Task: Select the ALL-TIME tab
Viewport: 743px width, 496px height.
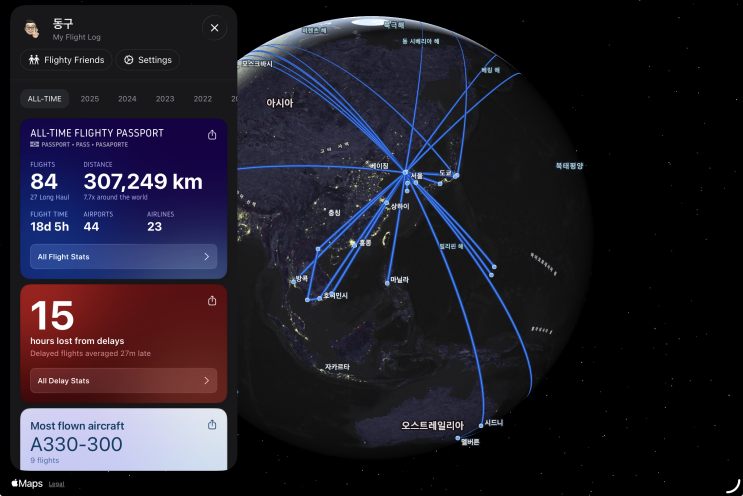Action: pyautogui.click(x=45, y=99)
